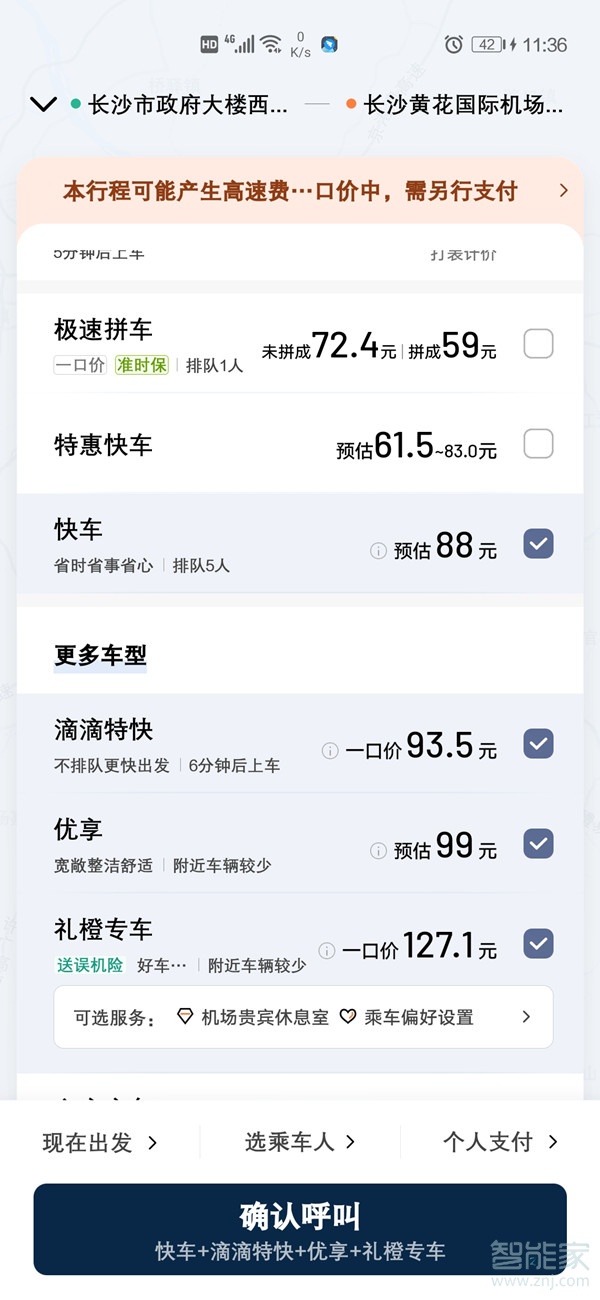Screen dimensions: 600x1300
Task: Click the info icon next to 滴滴特快 一口价
Action: pyautogui.click(x=328, y=748)
